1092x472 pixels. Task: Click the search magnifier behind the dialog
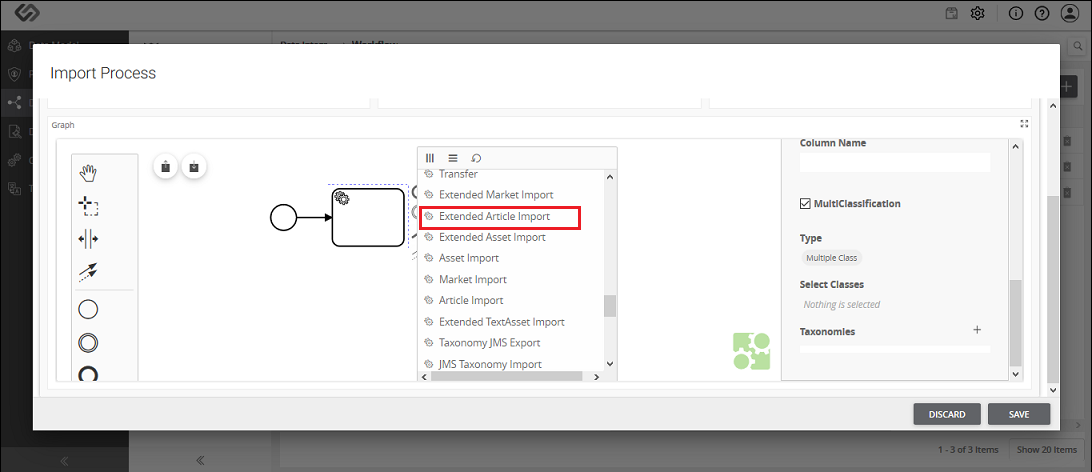(x=1079, y=45)
